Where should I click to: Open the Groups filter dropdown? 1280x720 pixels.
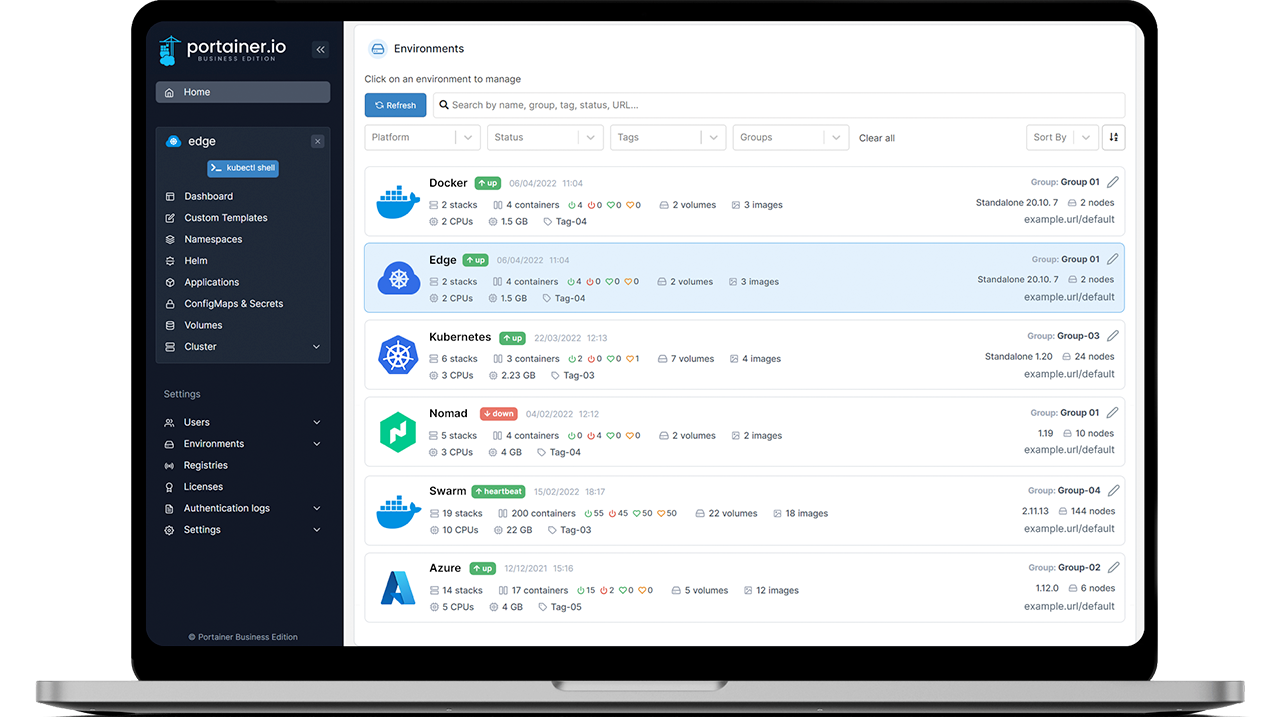790,137
